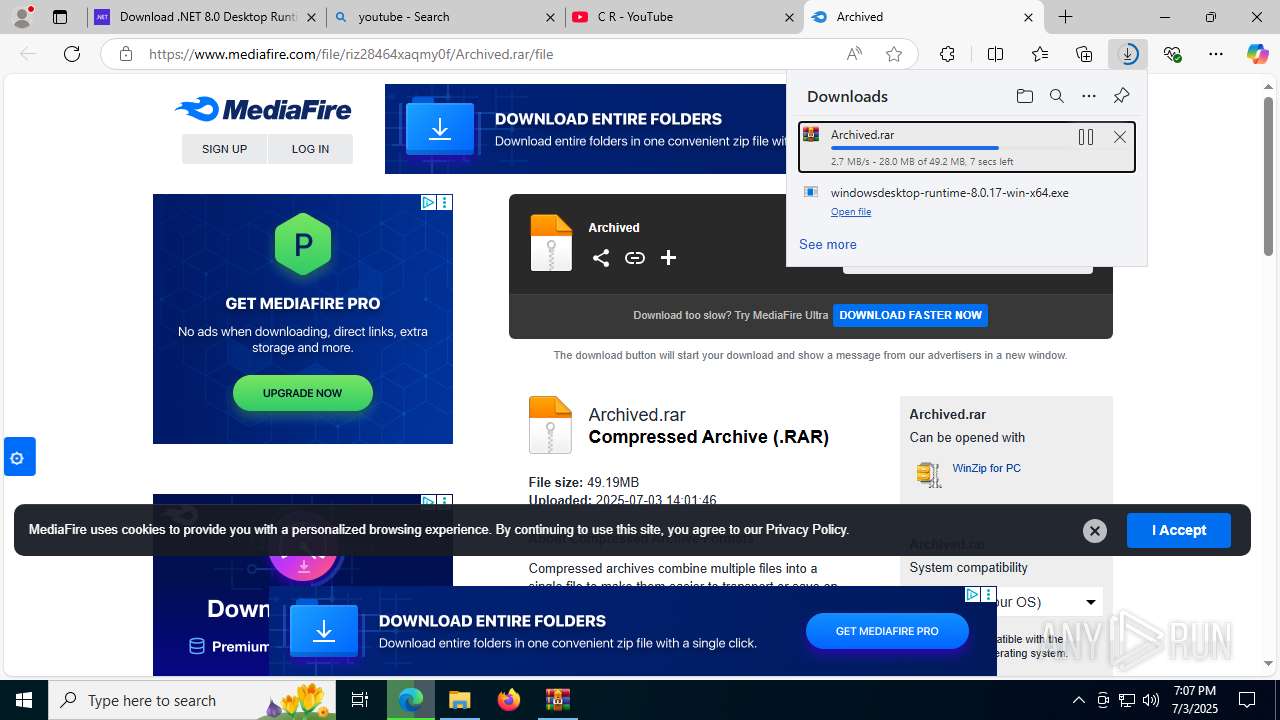The image size is (1280, 720).
Task: Open the Extensions icon
Action: [x=947, y=54]
